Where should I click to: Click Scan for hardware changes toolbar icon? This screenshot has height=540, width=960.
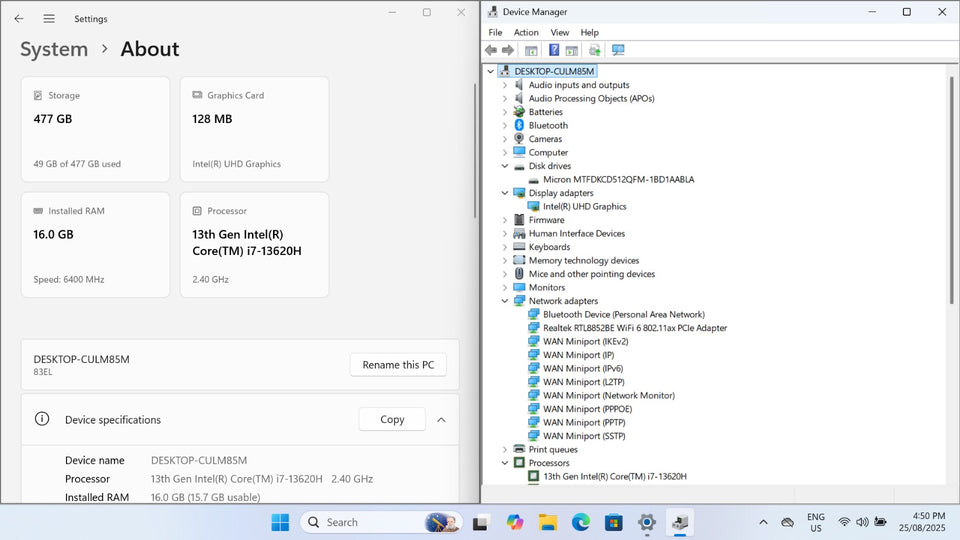(x=618, y=50)
